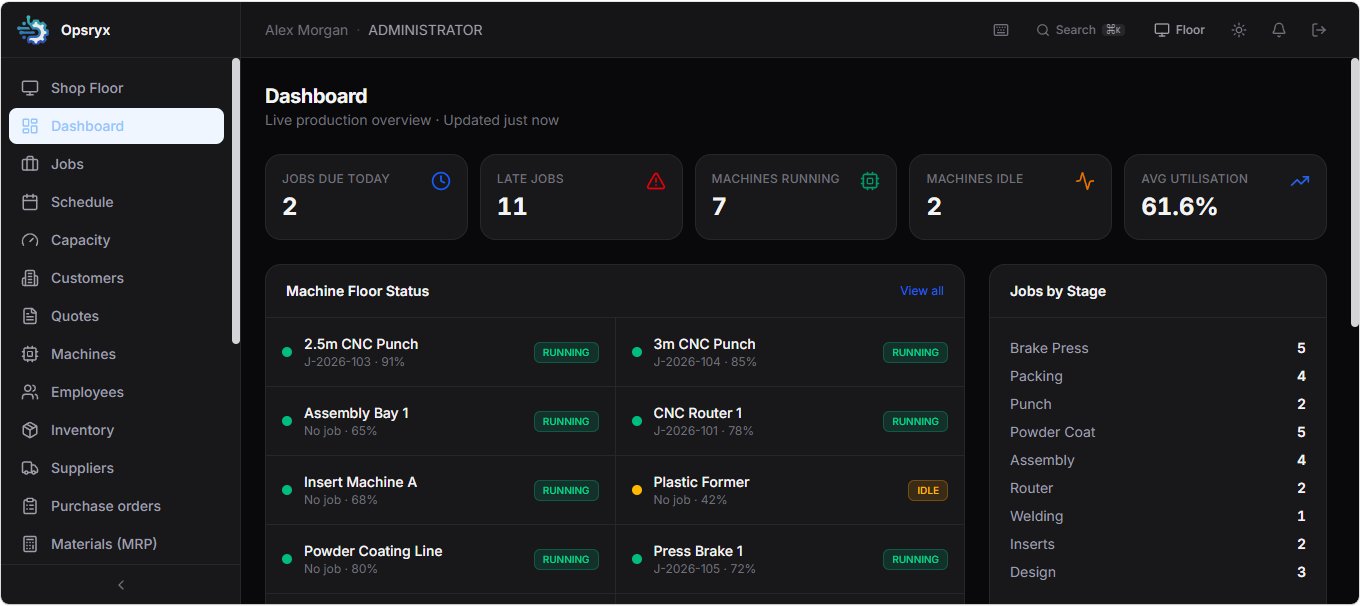Click Powder Coat stage row
Viewport: 1360px width, 606px height.
pyautogui.click(x=1158, y=432)
